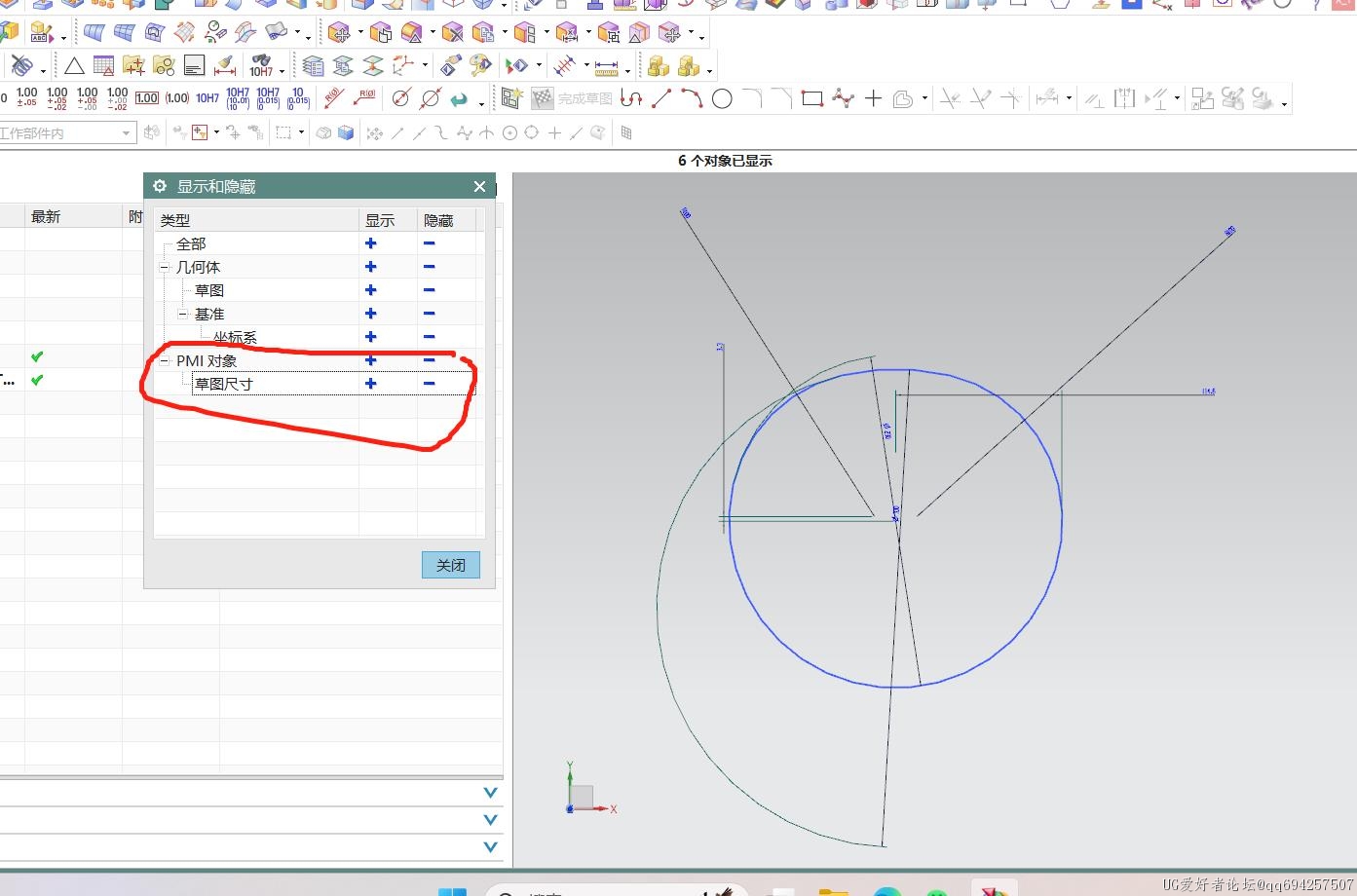The image size is (1357, 896).
Task: Select the Offset Curve tool
Action: point(903,98)
